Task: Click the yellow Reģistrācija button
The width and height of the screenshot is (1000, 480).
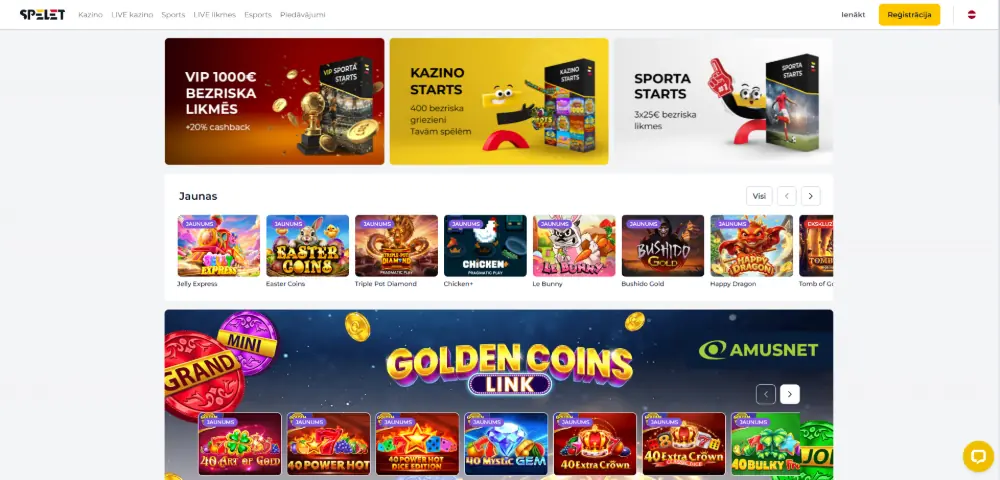Action: (909, 15)
